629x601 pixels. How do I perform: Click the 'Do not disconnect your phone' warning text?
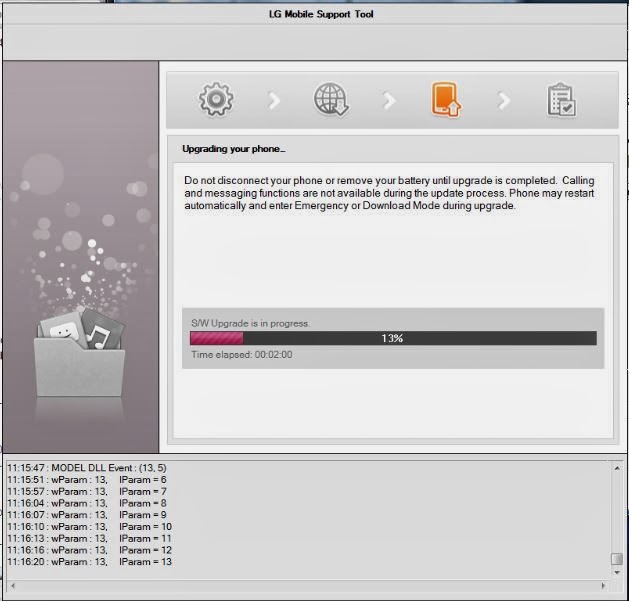[x=389, y=193]
